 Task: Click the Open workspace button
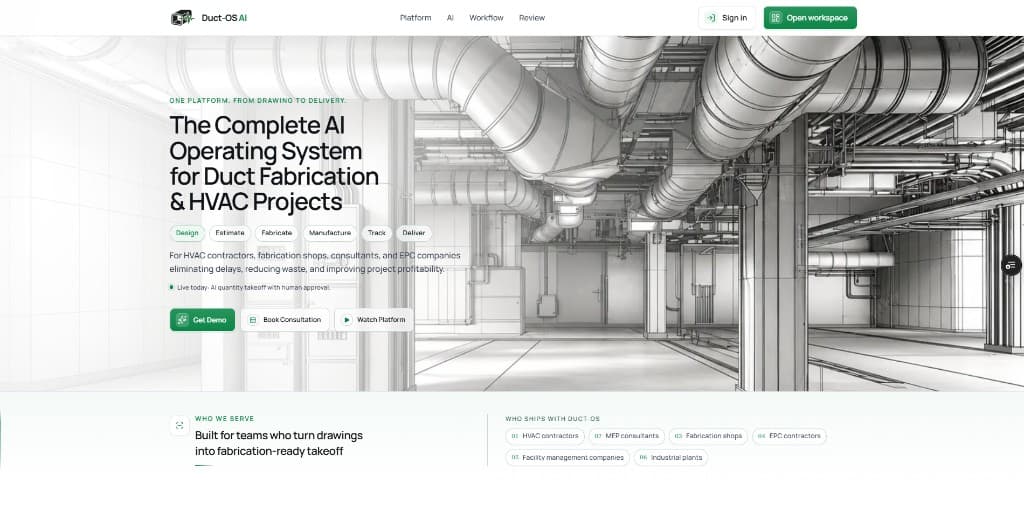coord(810,18)
